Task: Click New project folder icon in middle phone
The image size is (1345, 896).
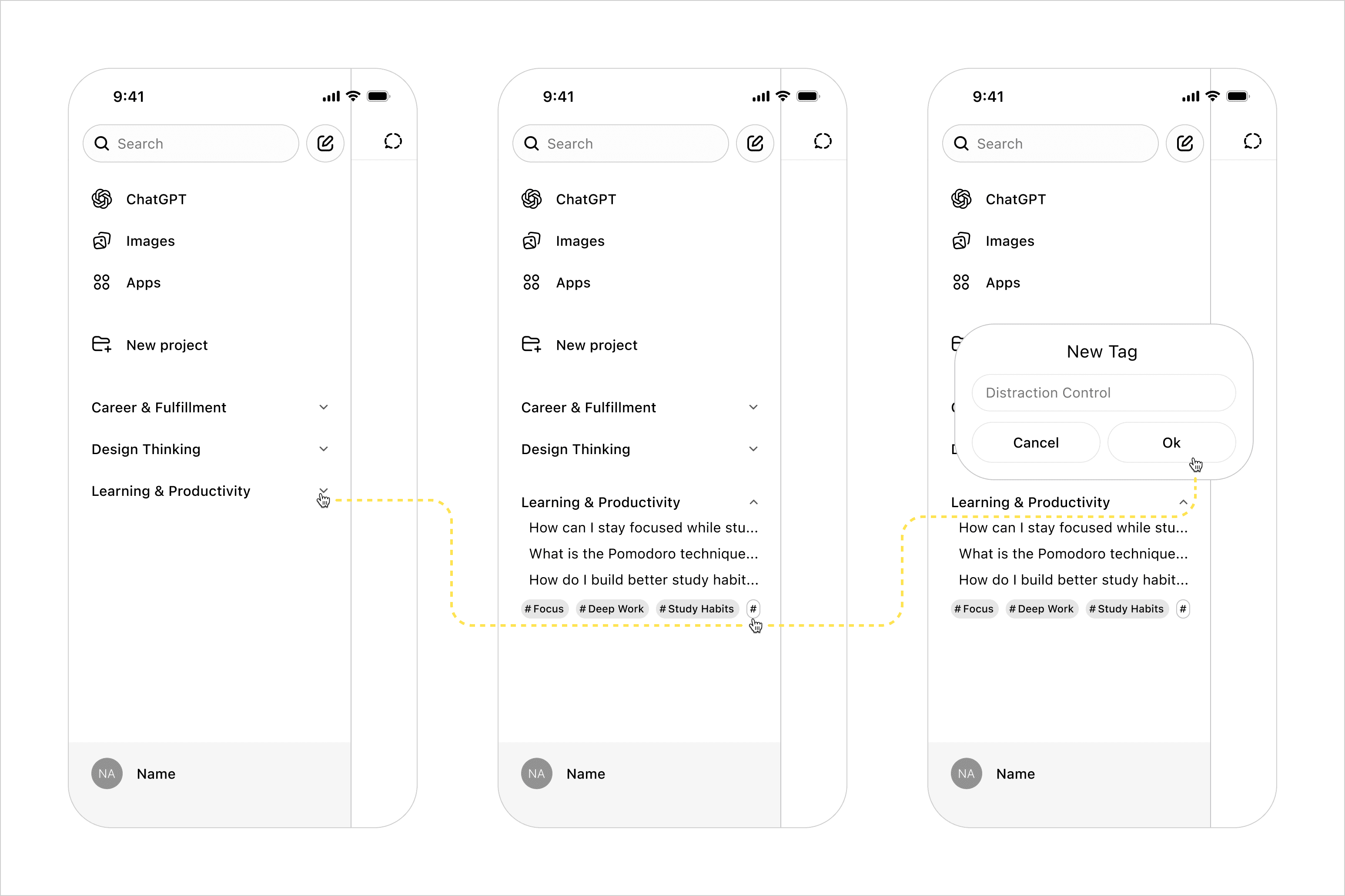Action: (531, 344)
